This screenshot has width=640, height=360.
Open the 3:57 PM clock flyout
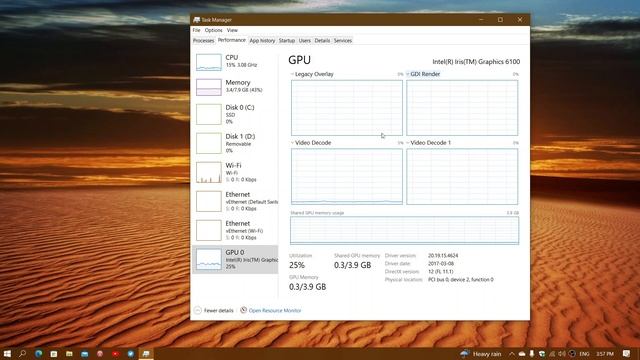click(605, 354)
